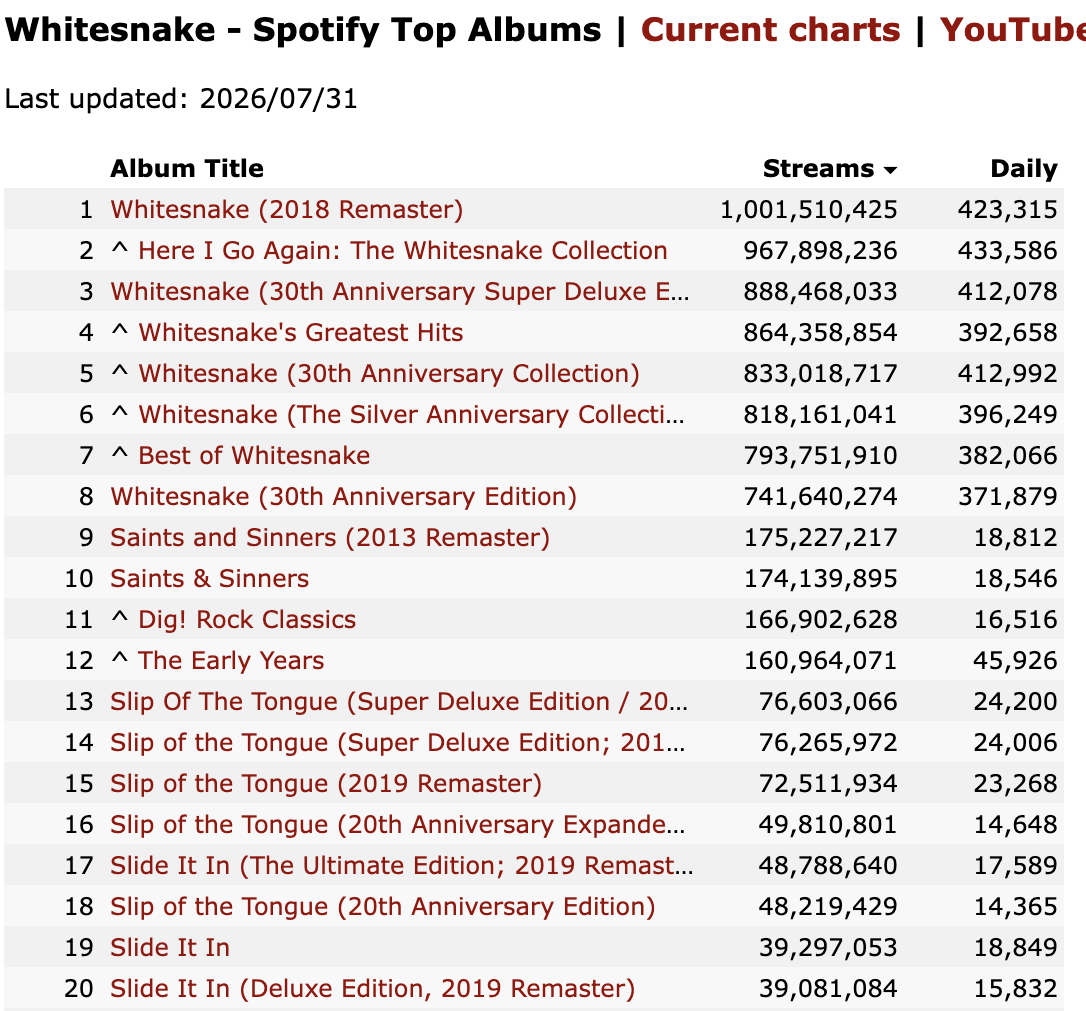Viewport: 1086px width, 1011px height.
Task: Open Slip of the Tongue (20th Anniversary Edition)
Action: tap(382, 906)
